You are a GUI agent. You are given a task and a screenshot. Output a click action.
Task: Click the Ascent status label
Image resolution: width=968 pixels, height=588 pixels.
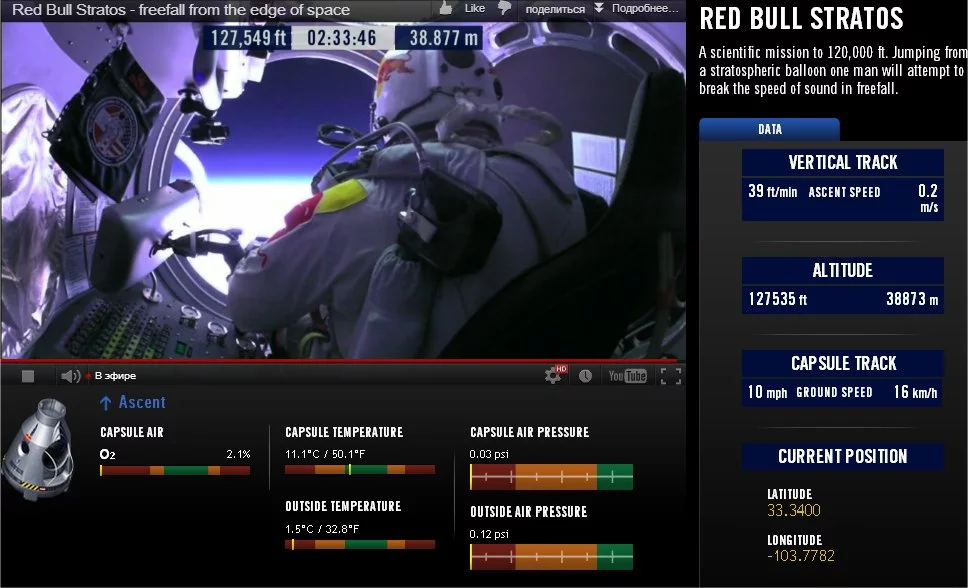[x=133, y=402]
